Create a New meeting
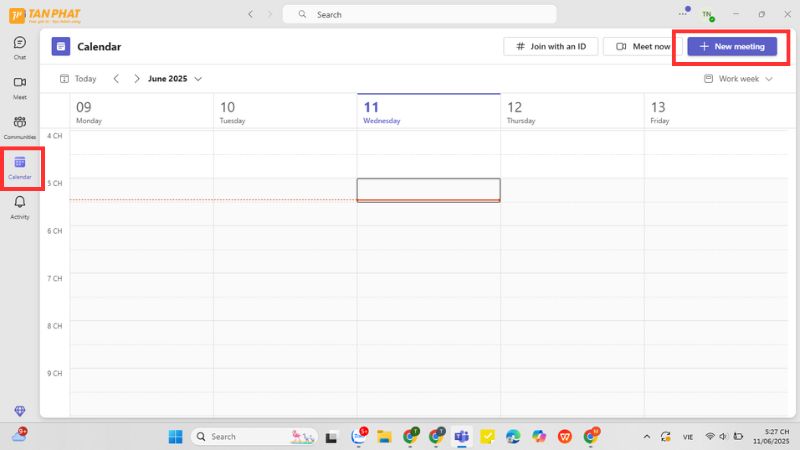 [732, 46]
